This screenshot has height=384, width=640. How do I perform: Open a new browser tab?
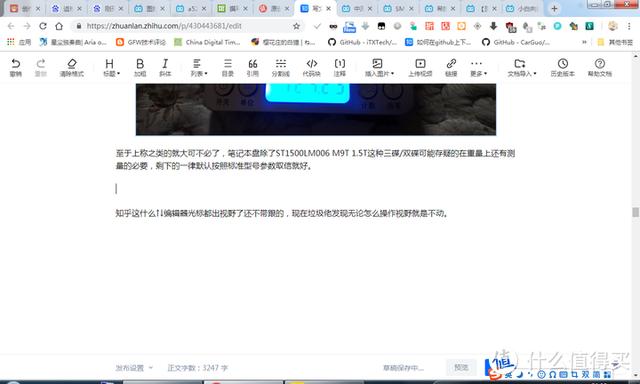(x=554, y=8)
